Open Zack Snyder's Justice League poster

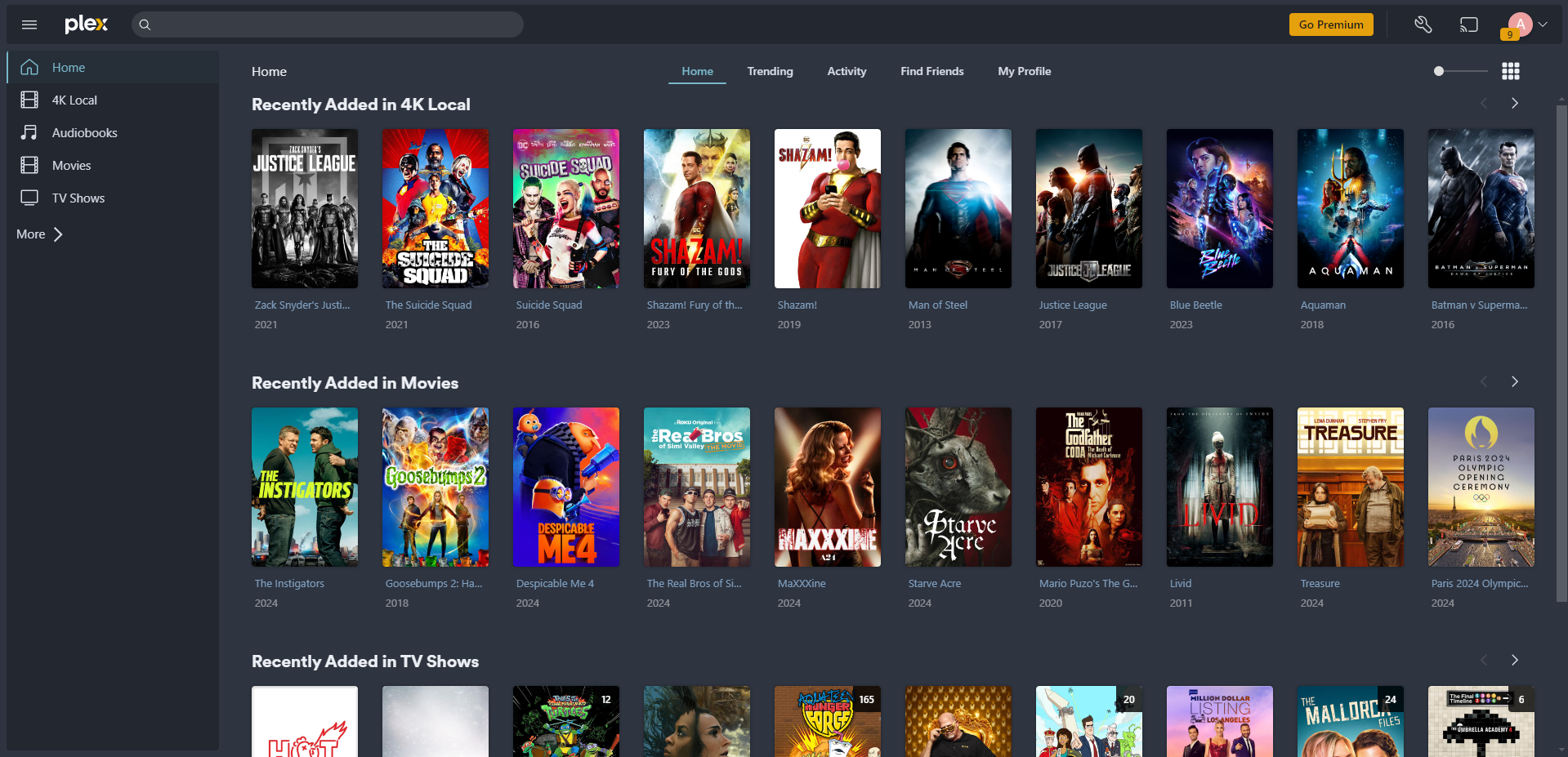(x=305, y=208)
